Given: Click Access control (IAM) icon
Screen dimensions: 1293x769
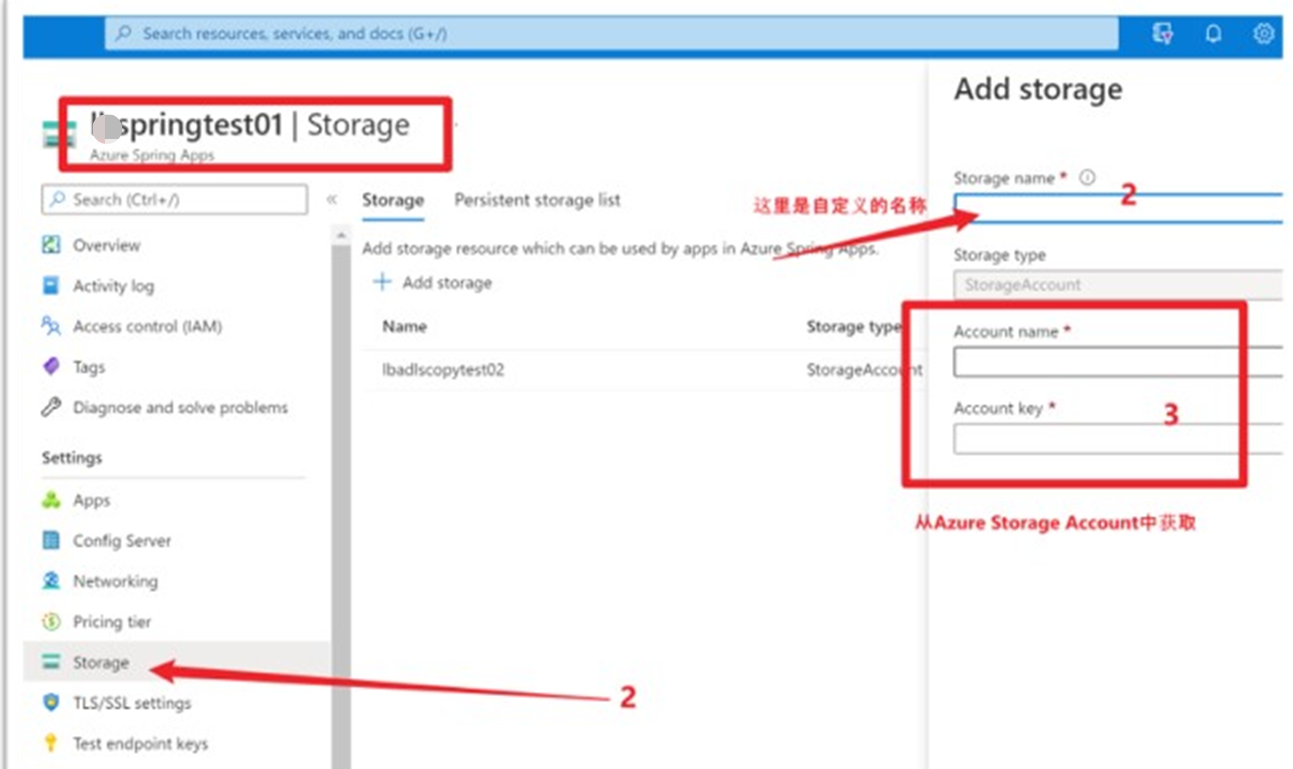Looking at the screenshot, I should (x=51, y=326).
